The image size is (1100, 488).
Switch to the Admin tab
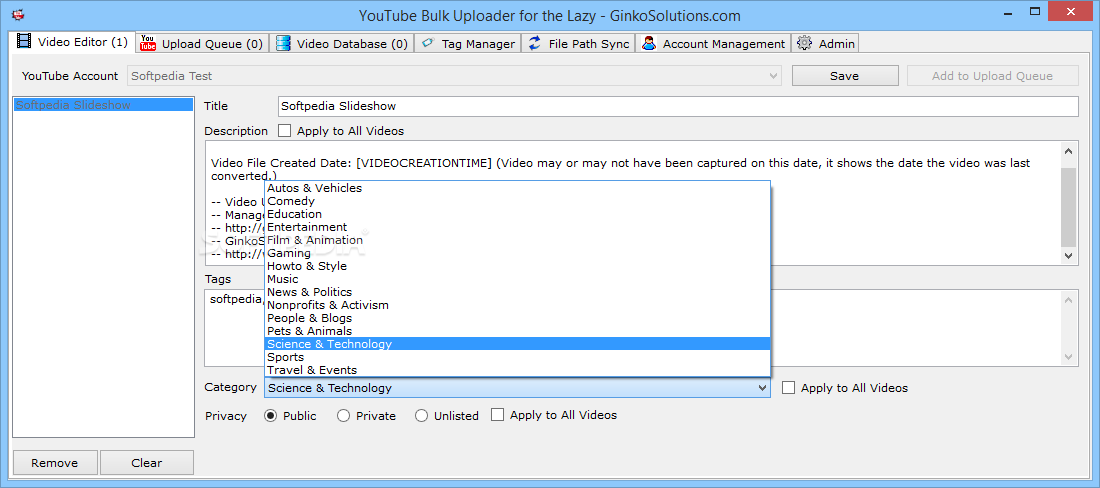pyautogui.click(x=826, y=43)
